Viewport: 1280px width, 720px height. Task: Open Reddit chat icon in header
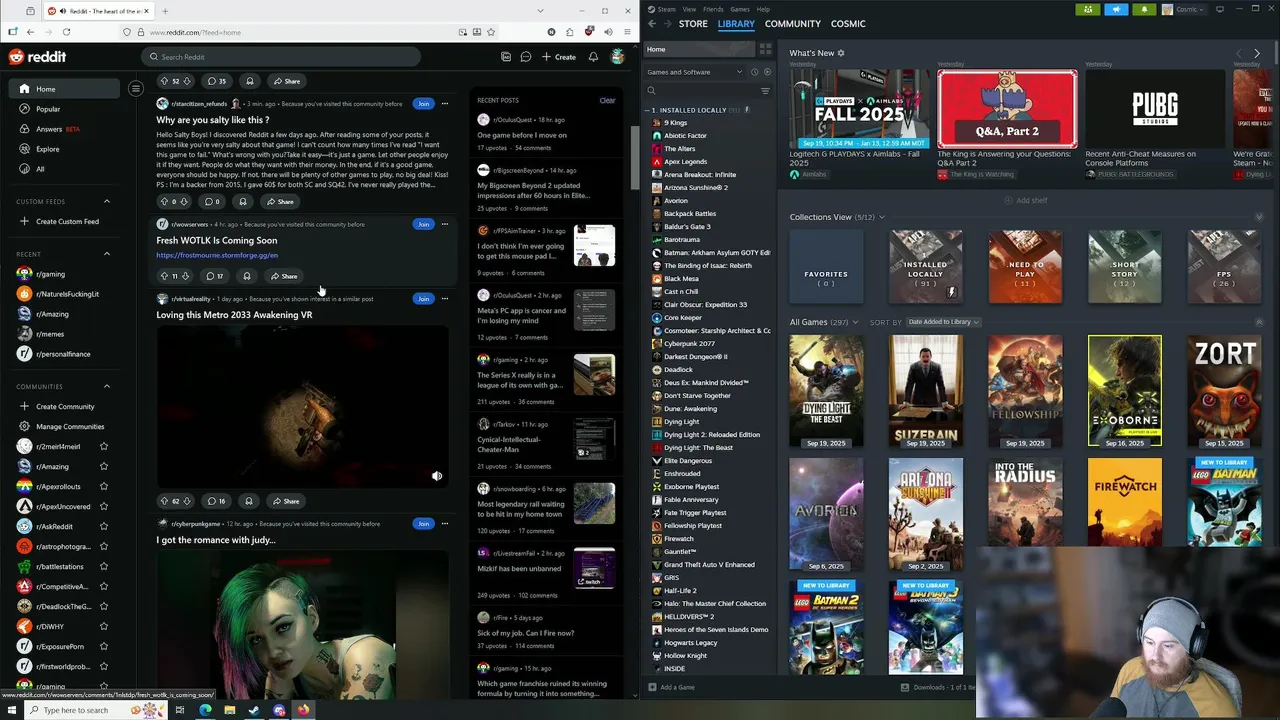coord(525,57)
